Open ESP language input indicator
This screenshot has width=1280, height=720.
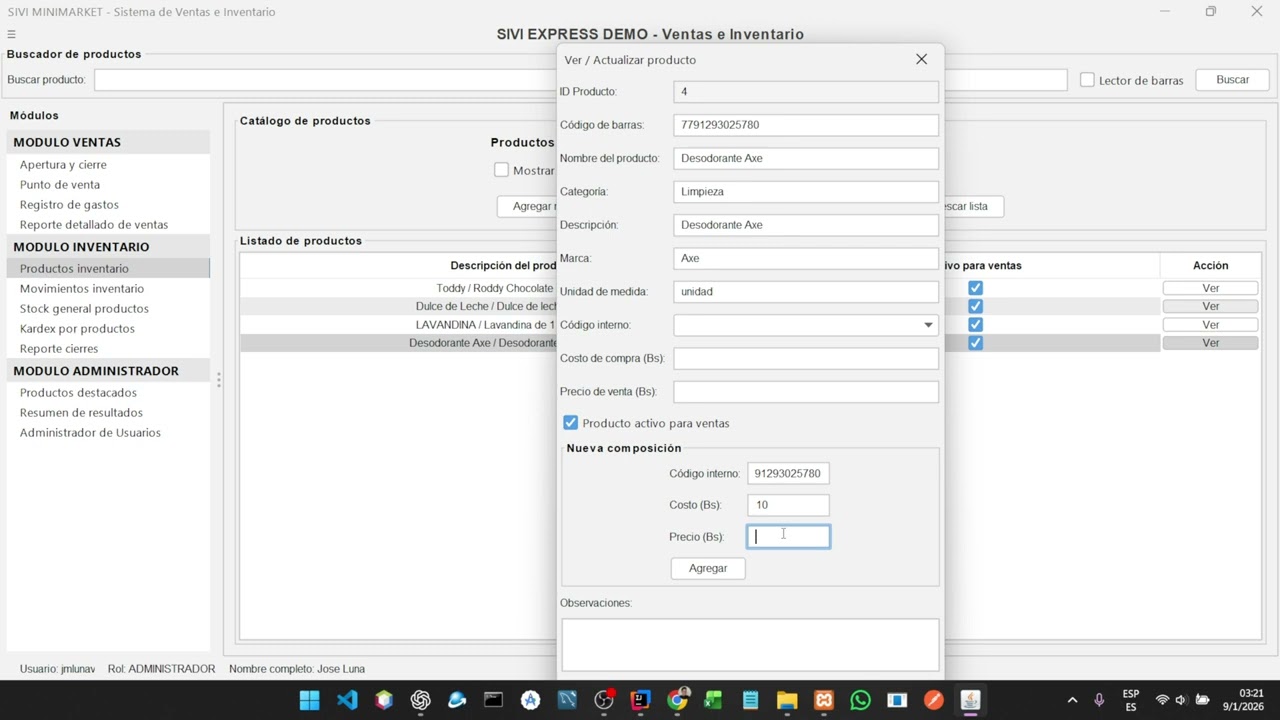pyautogui.click(x=1131, y=700)
